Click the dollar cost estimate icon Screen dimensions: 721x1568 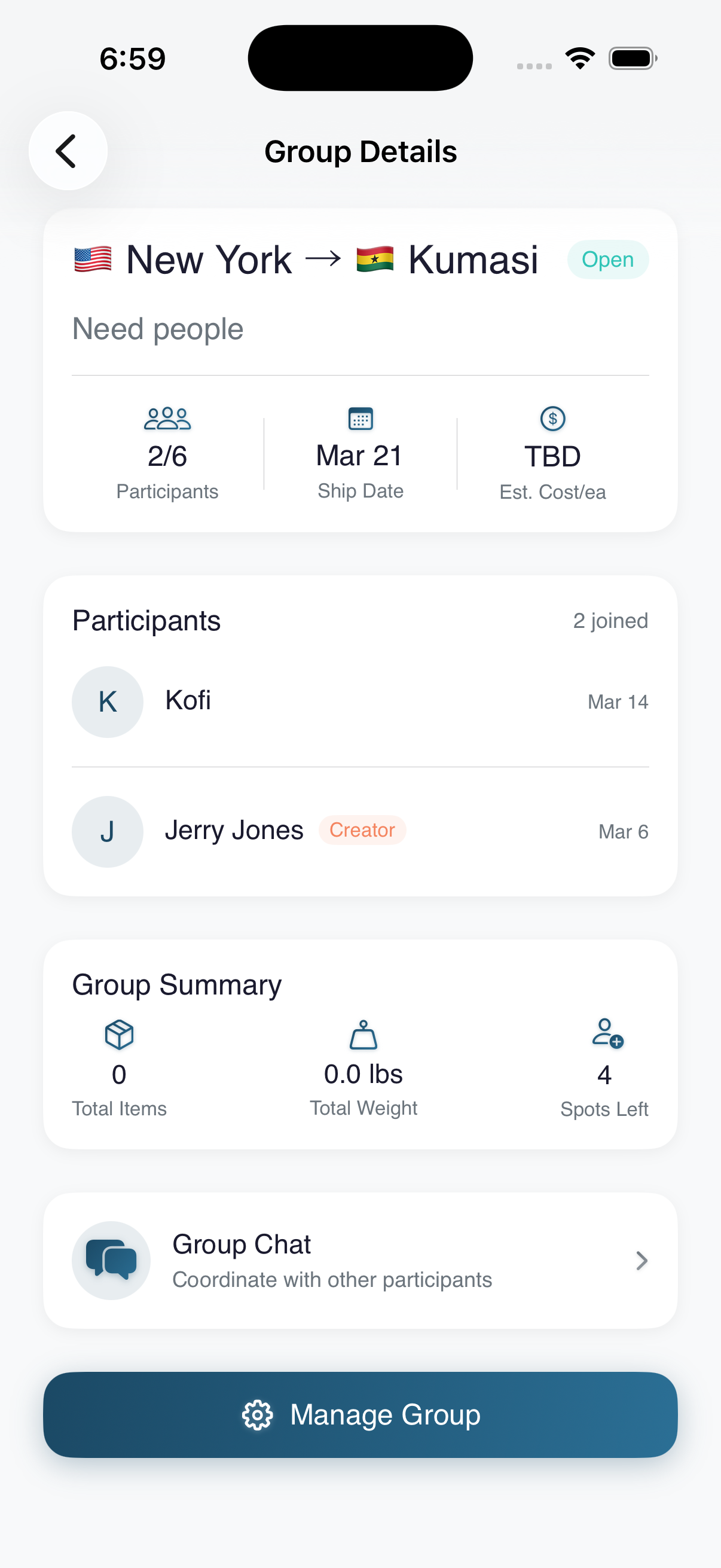(x=552, y=419)
